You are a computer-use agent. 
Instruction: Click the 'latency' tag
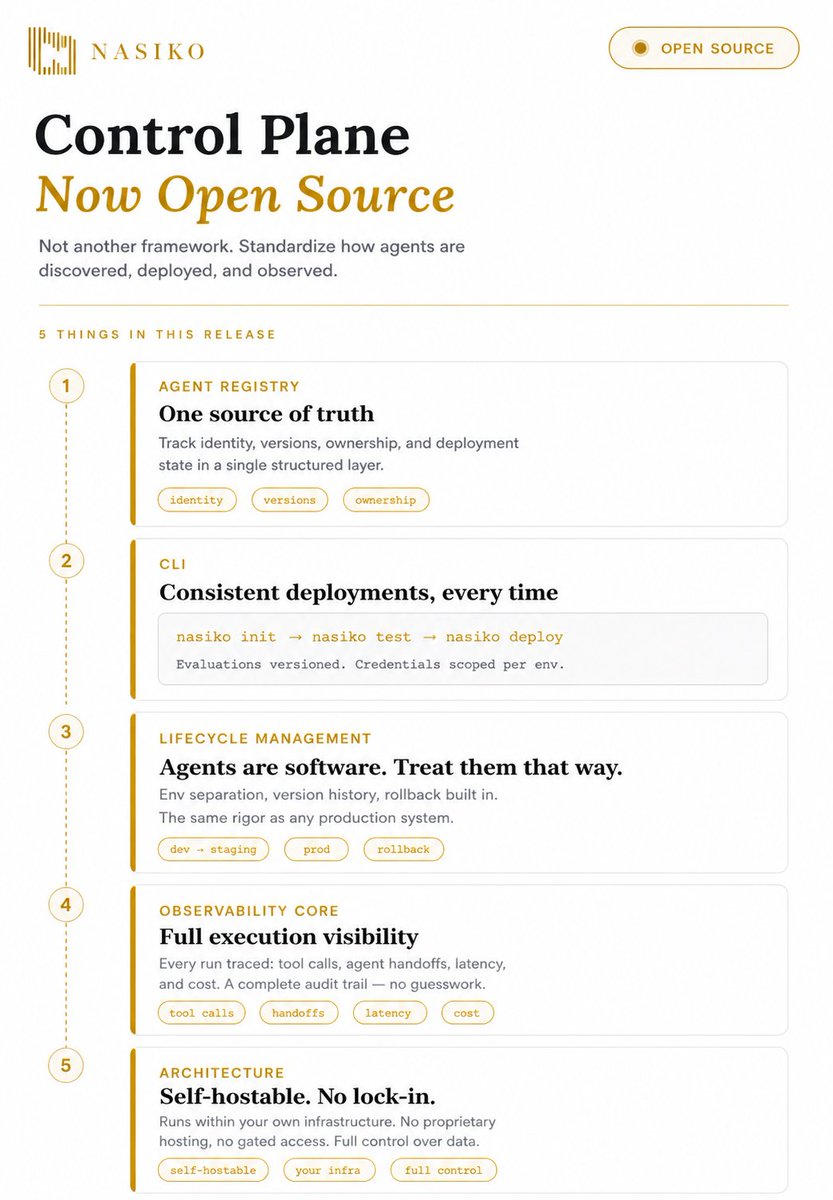[389, 1013]
